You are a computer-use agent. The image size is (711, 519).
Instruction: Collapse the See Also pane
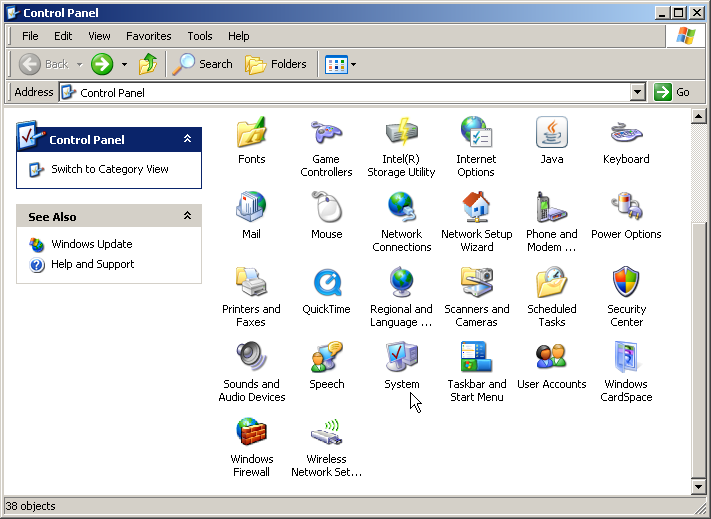(187, 215)
